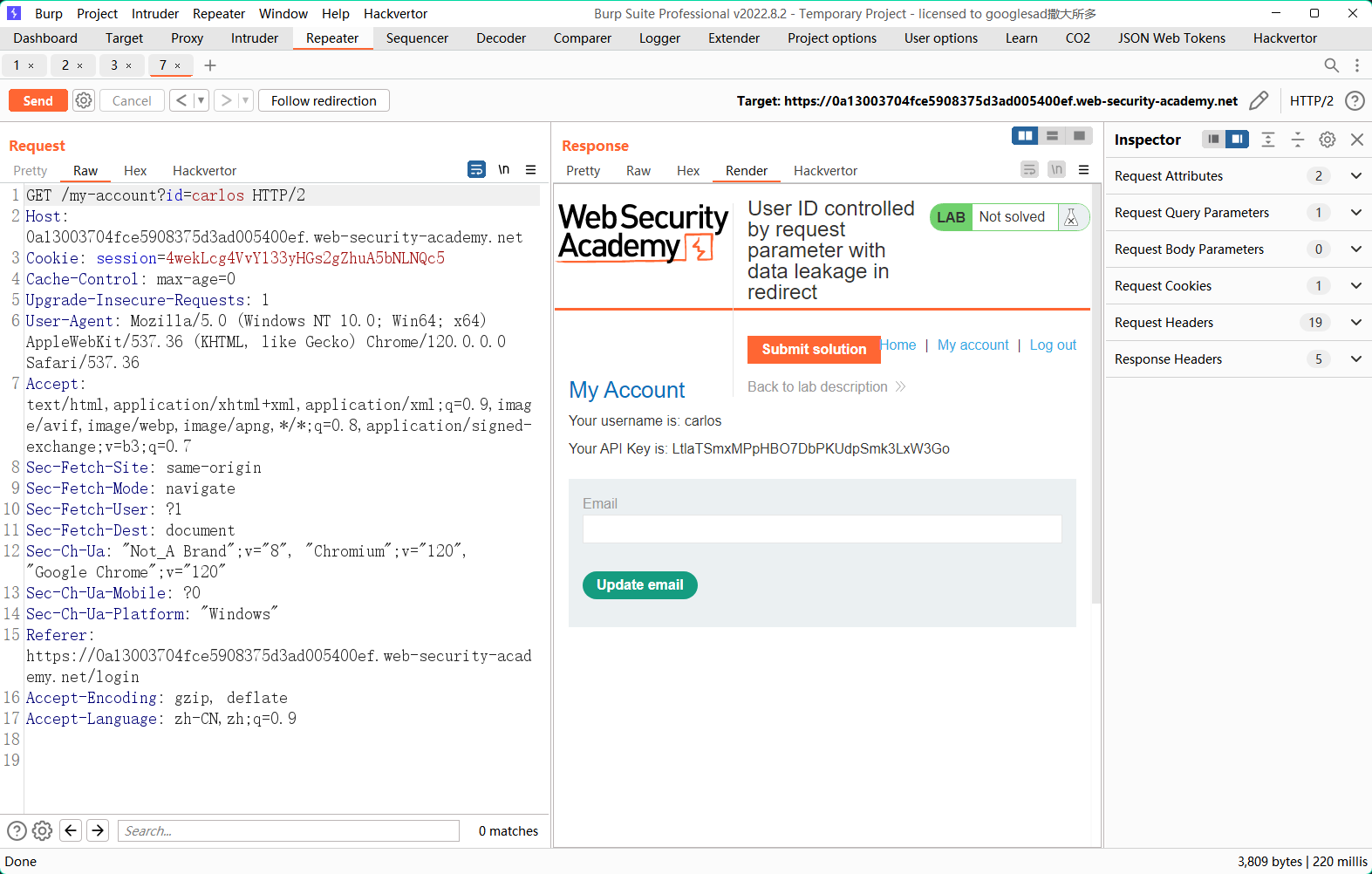Click Submit solution in the rendered page
This screenshot has width=1372, height=874.
pos(814,349)
